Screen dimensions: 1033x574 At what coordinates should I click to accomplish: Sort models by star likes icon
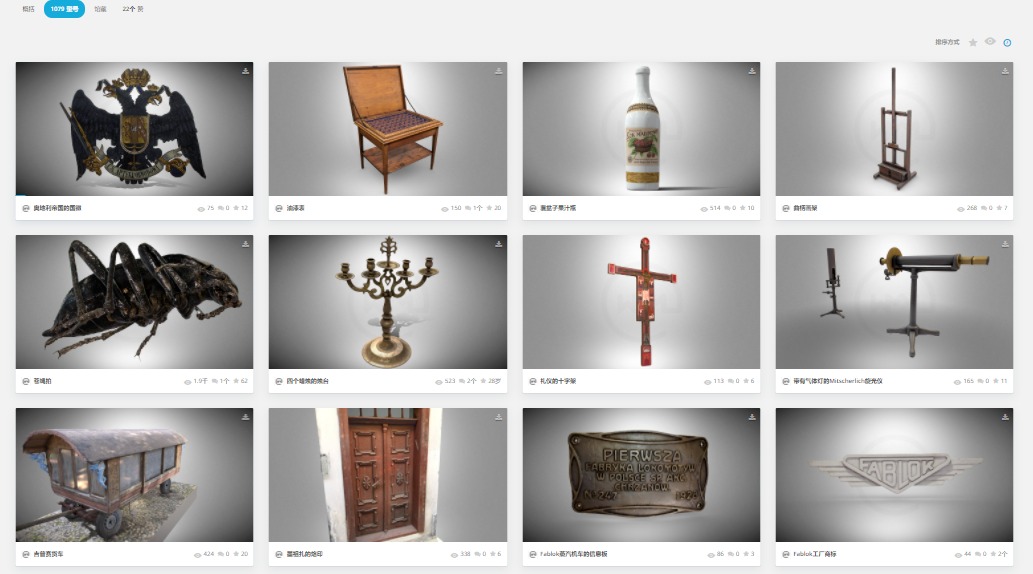click(x=972, y=43)
